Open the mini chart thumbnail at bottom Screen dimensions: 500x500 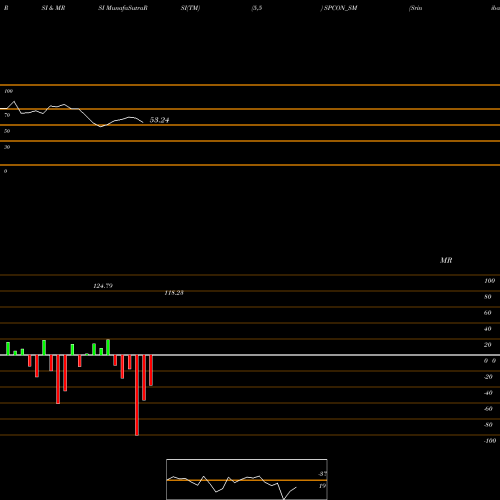247,479
